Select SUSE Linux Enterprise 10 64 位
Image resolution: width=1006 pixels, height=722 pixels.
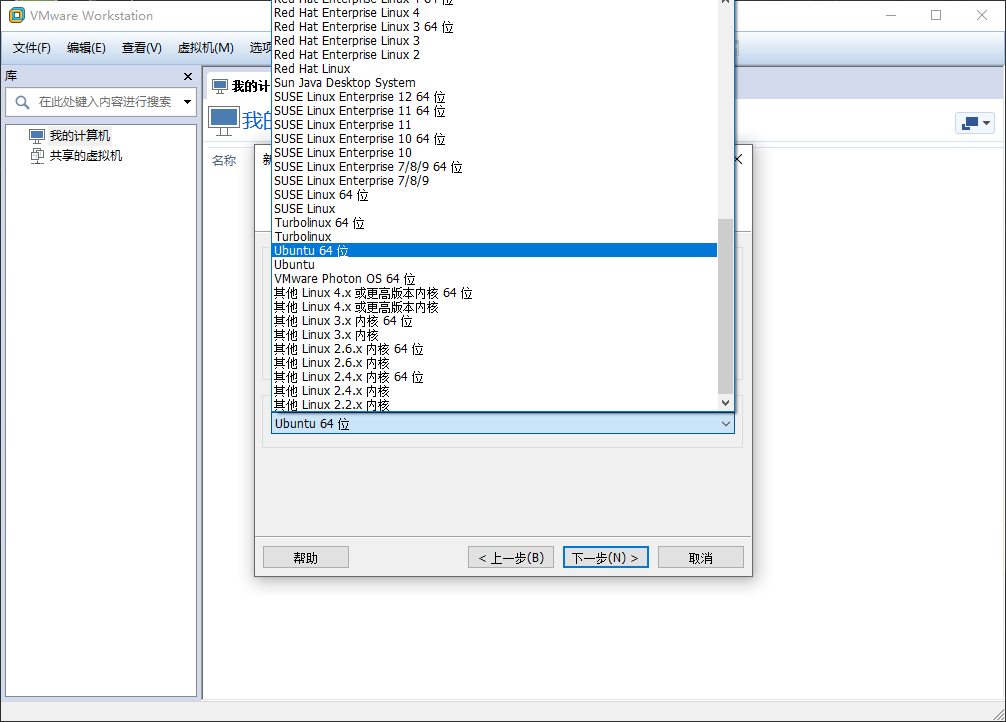[x=495, y=139]
